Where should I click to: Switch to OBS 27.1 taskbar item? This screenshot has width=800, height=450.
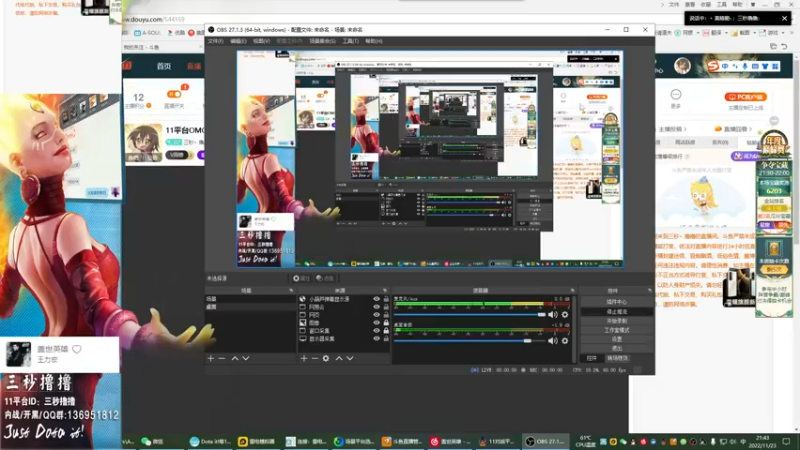pyautogui.click(x=545, y=441)
